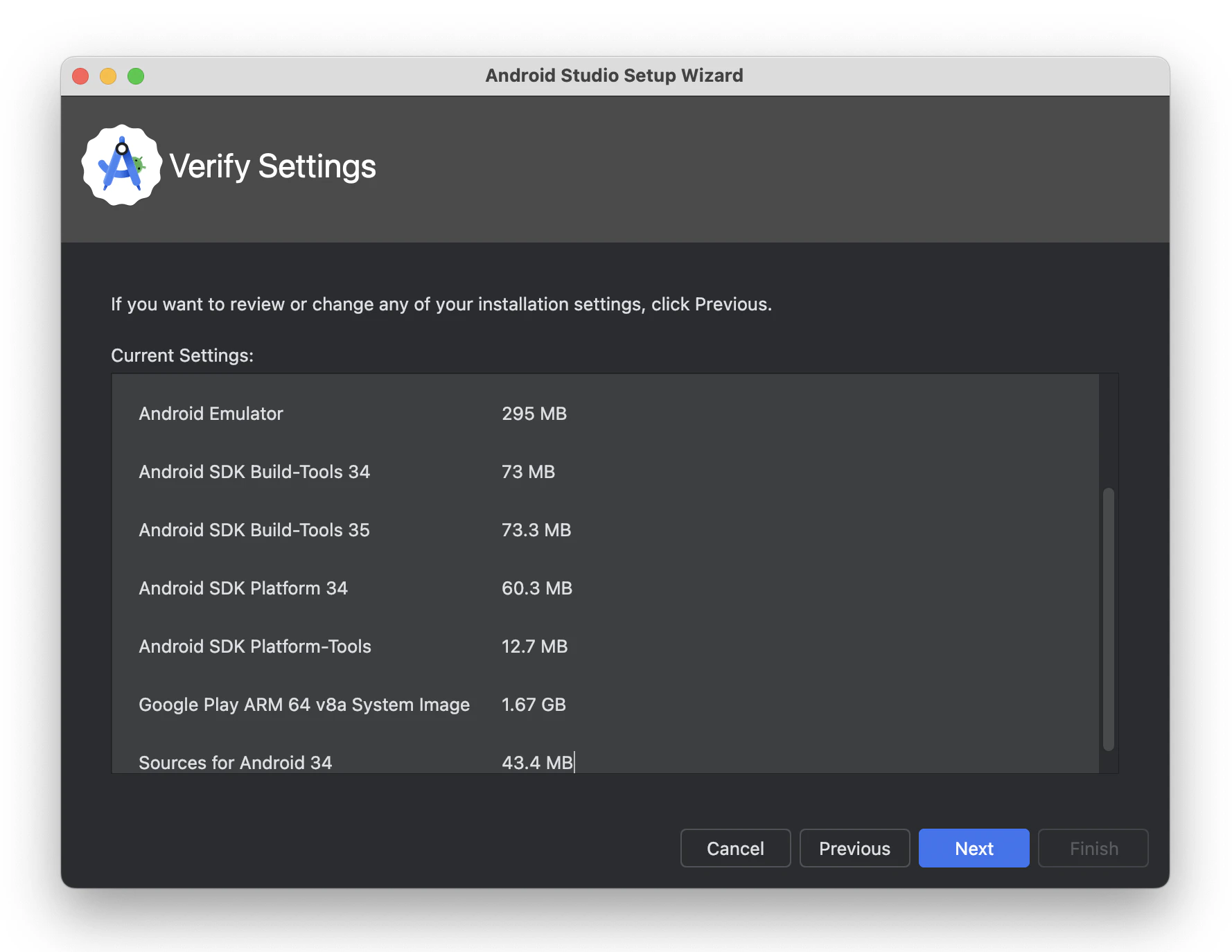Click the 12.7 MB size value

coord(534,646)
